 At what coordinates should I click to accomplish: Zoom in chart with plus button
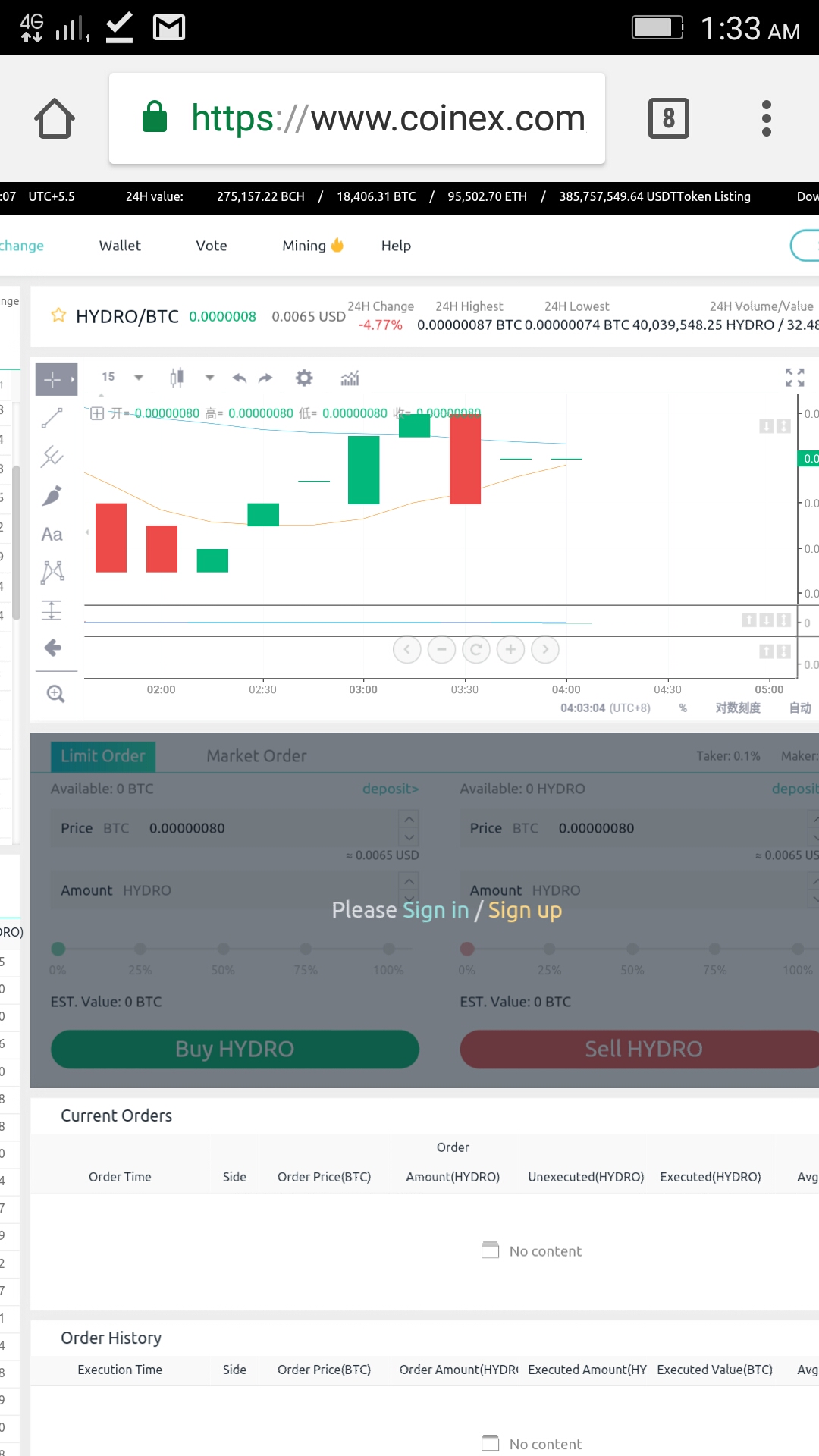coord(510,649)
